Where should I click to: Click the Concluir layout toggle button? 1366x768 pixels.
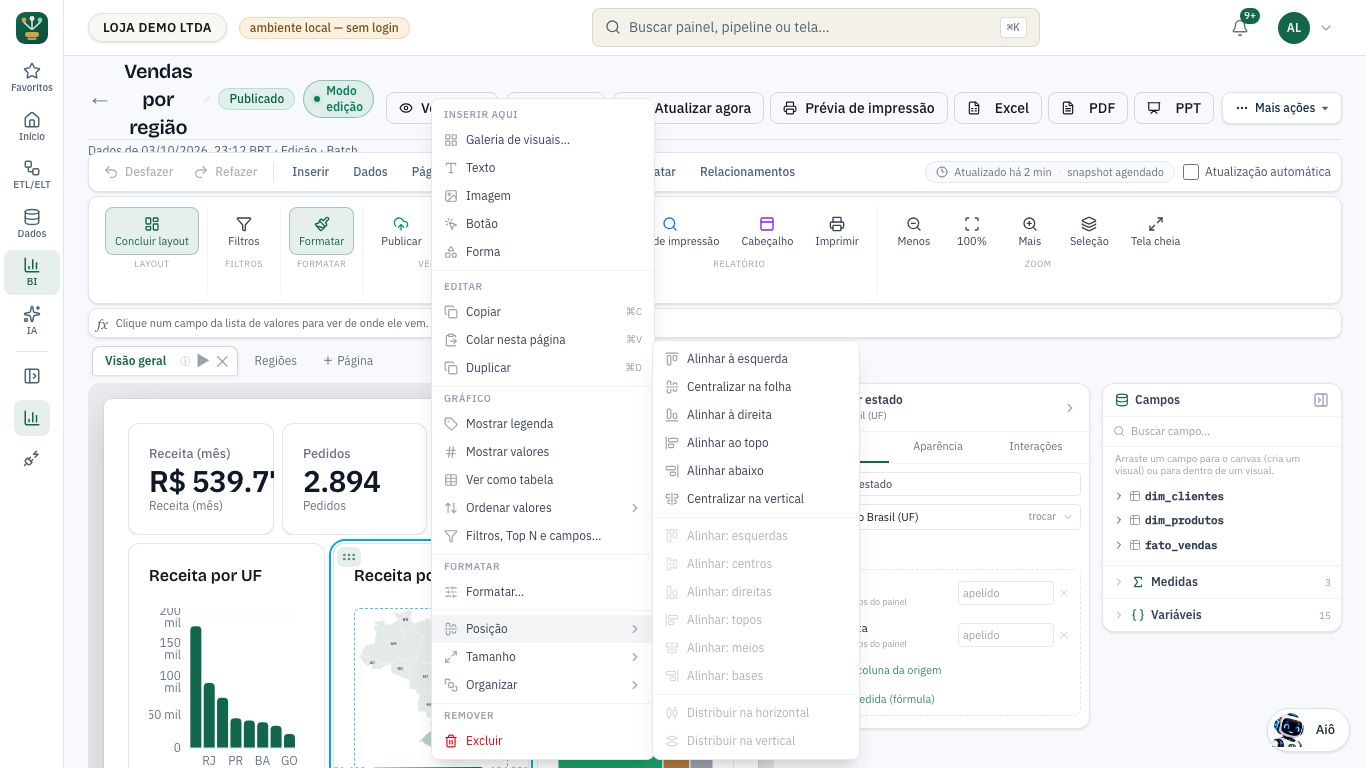[x=152, y=231]
